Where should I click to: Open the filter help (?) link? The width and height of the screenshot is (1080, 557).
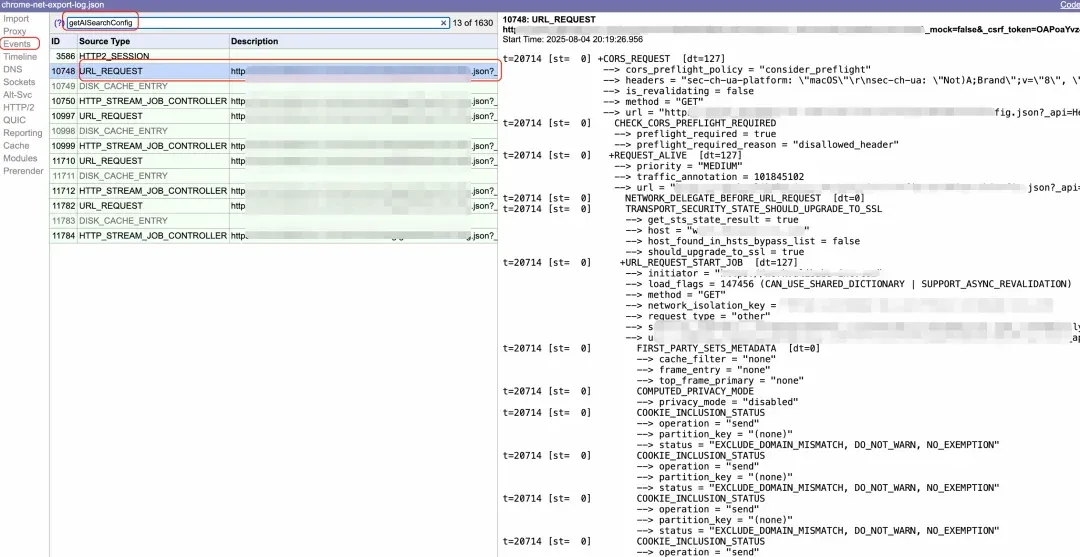click(x=59, y=23)
